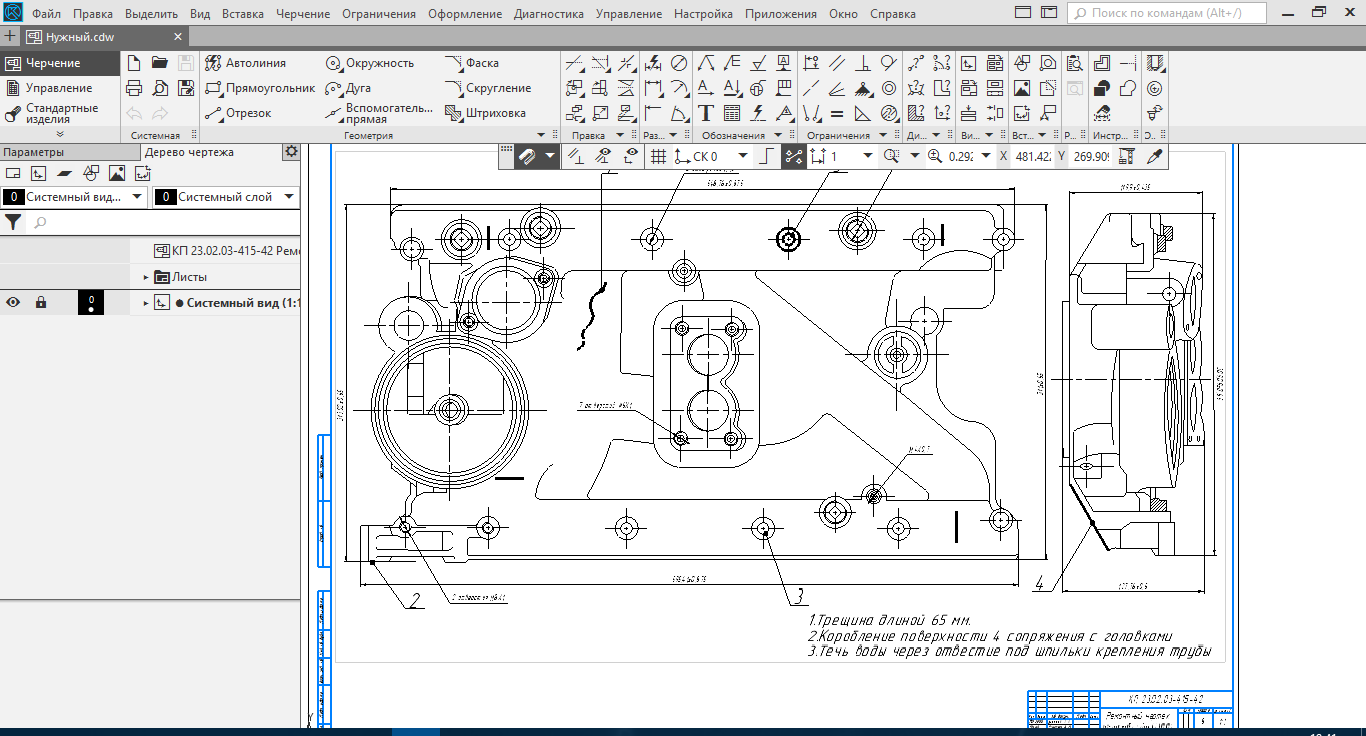Click the X coordinate field 481.42
1366x736 pixels.
[x=1032, y=156]
